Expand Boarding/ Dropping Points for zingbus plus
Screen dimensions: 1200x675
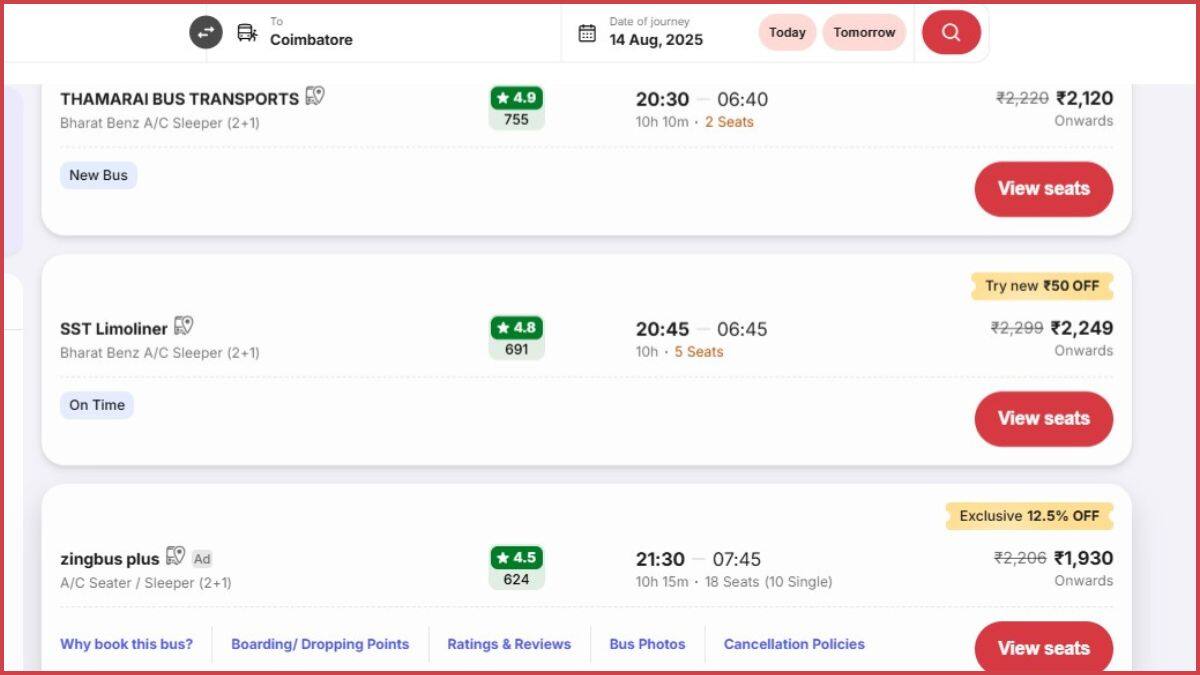click(319, 644)
